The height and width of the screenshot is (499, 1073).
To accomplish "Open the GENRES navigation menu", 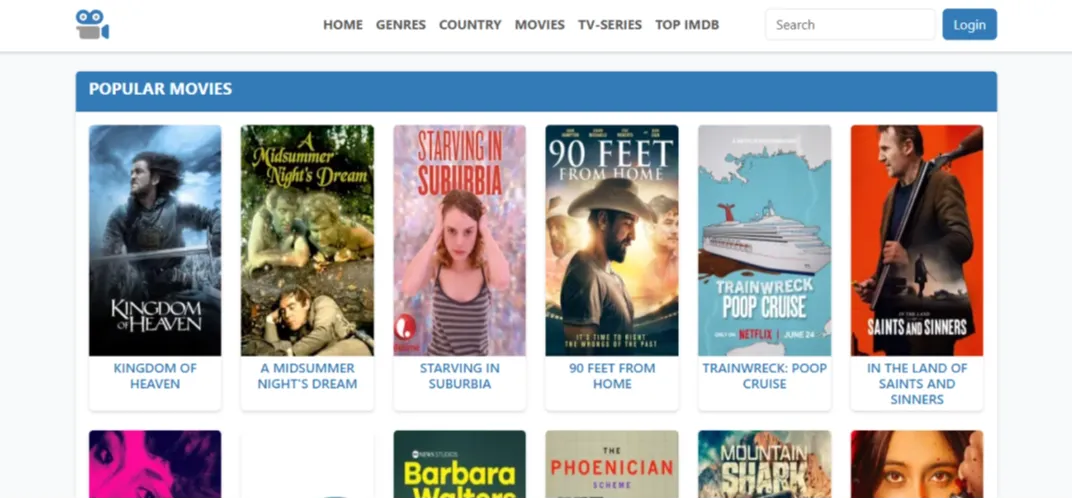I will [400, 25].
